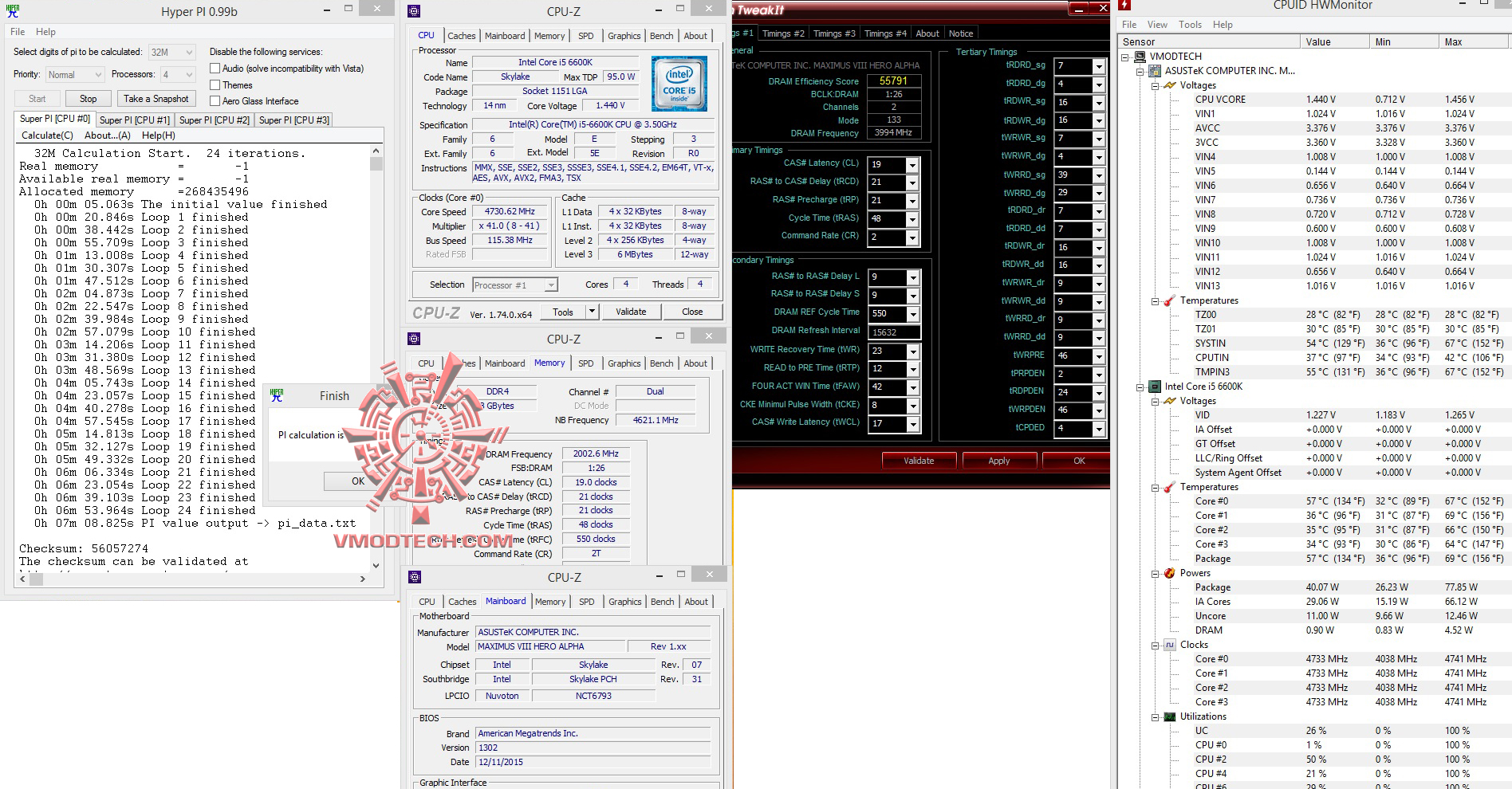The height and width of the screenshot is (789, 1512).
Task: Open the tCPDED dropdown in TweakIt
Action: [x=1098, y=429]
